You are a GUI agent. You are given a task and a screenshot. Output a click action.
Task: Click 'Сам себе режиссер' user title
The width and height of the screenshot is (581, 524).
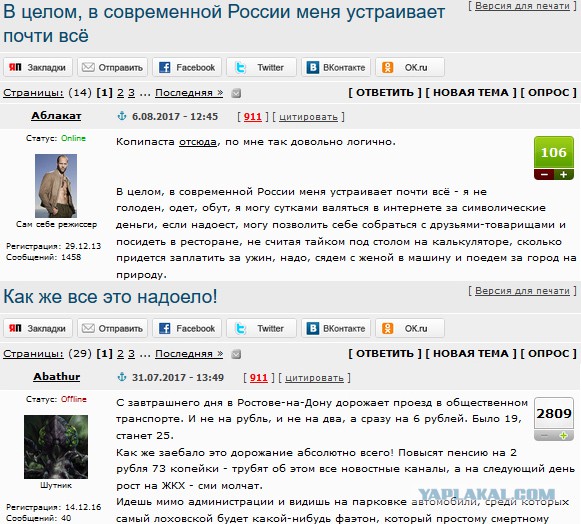coord(56,225)
